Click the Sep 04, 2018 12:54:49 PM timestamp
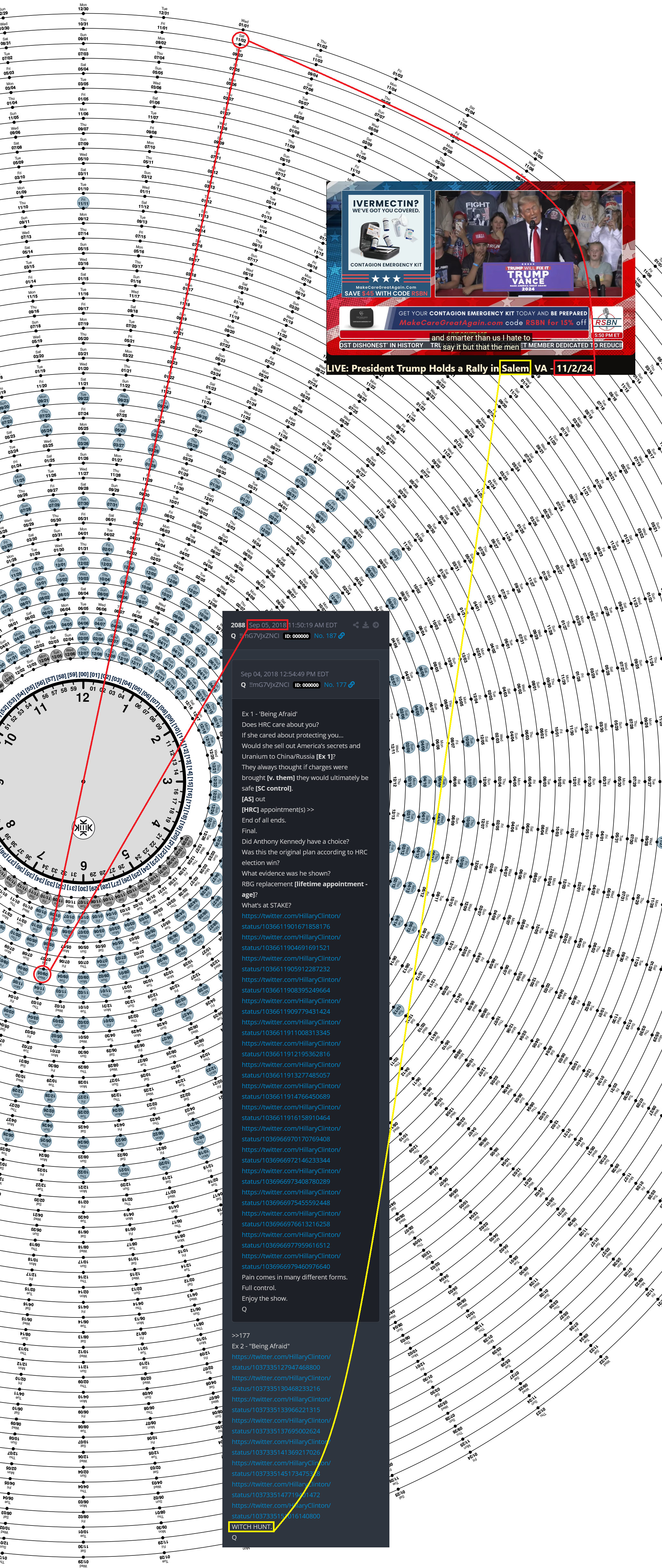Screen dimensions: 662x1568 point(285,674)
